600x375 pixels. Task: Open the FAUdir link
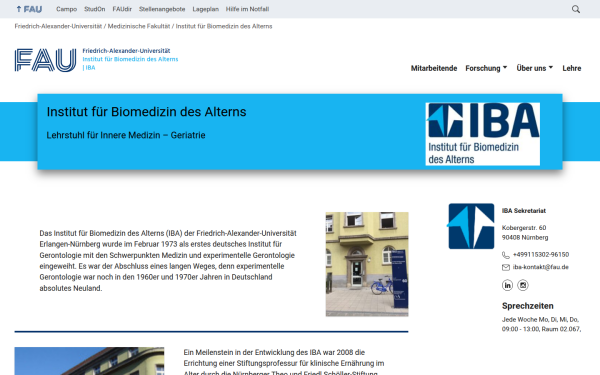click(x=122, y=9)
